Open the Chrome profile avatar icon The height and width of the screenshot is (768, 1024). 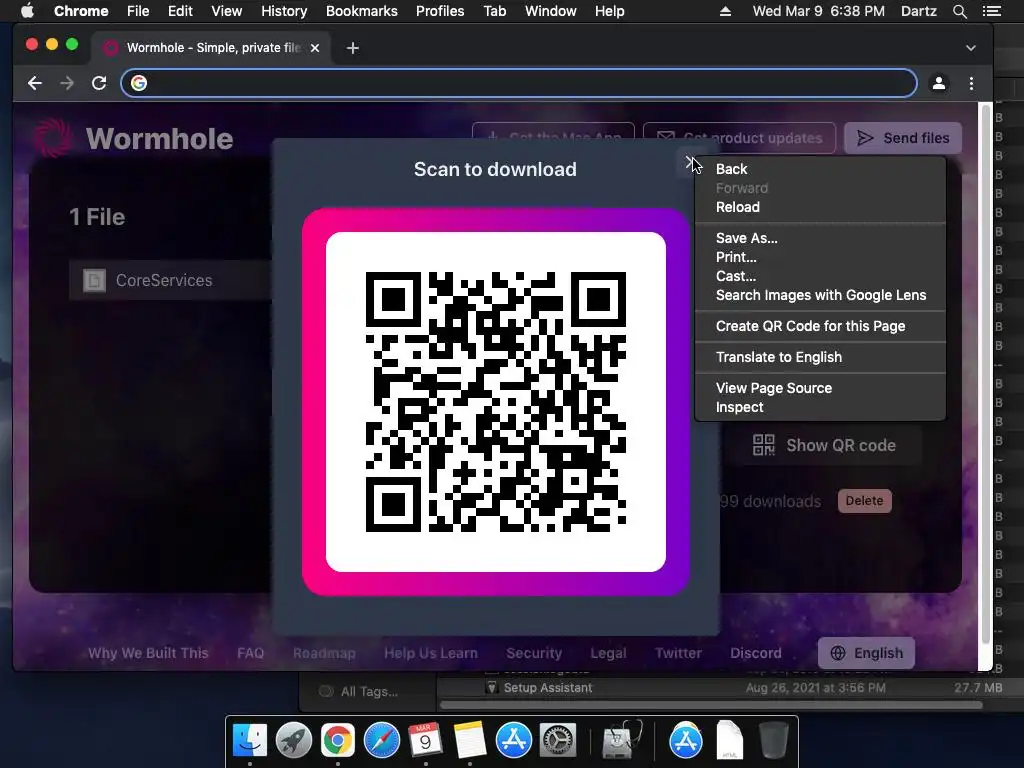(x=938, y=83)
